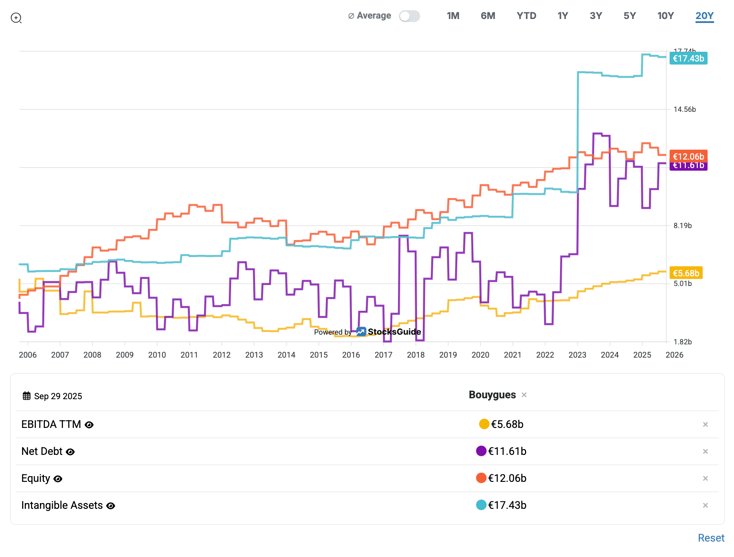Hide the Equity series via eye icon
Image resolution: width=734 pixels, height=557 pixels.
point(58,479)
